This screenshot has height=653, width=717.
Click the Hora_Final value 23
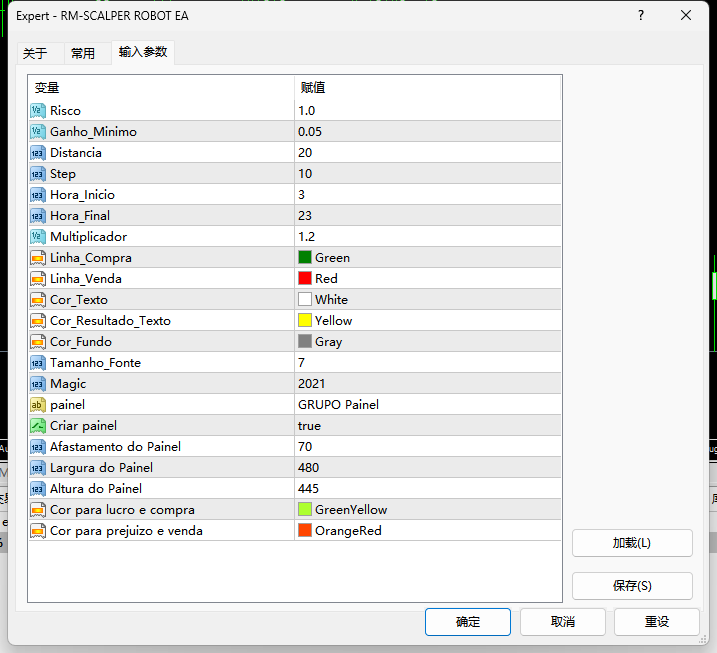pyautogui.click(x=305, y=216)
